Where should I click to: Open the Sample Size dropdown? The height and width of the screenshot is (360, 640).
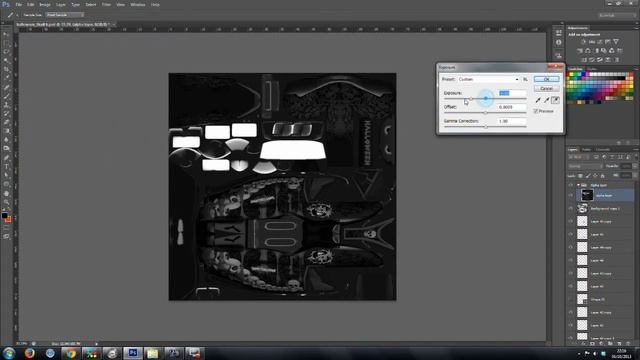(64, 15)
